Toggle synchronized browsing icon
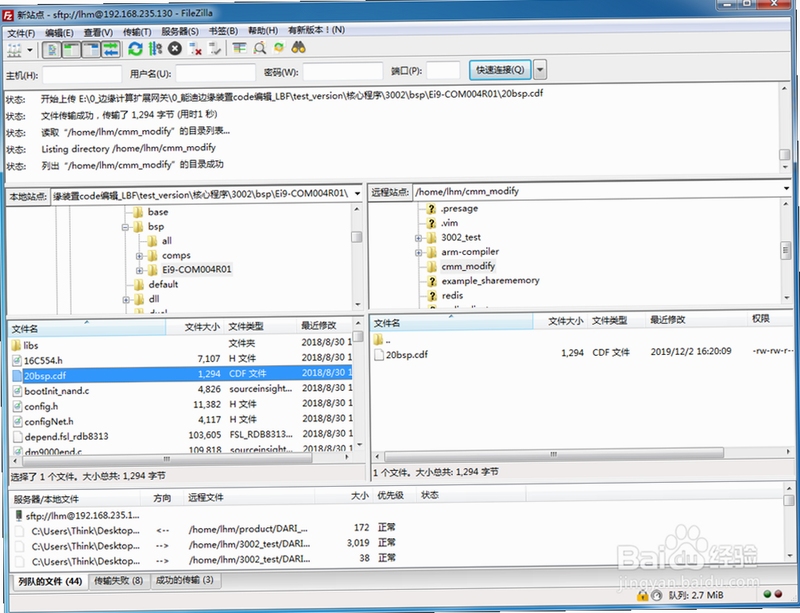Screen dimensions: 800x613 279,48
